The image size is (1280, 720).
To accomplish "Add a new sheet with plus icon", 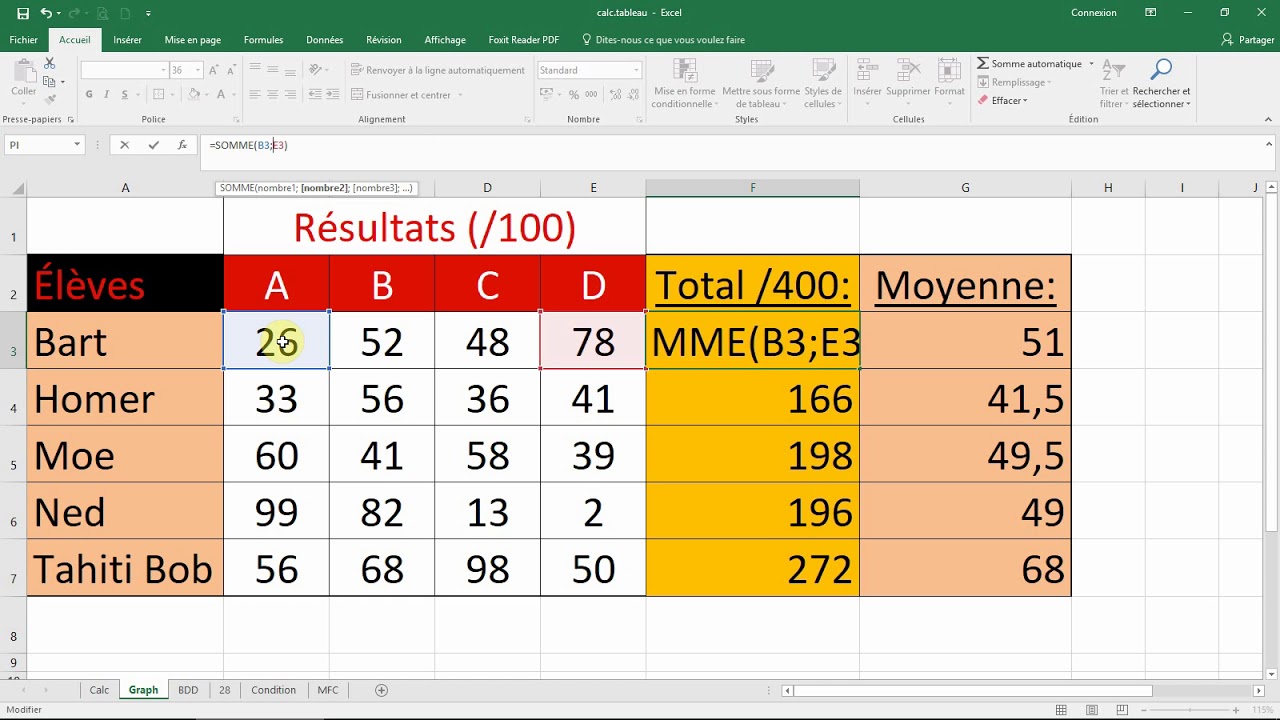I will coord(381,690).
